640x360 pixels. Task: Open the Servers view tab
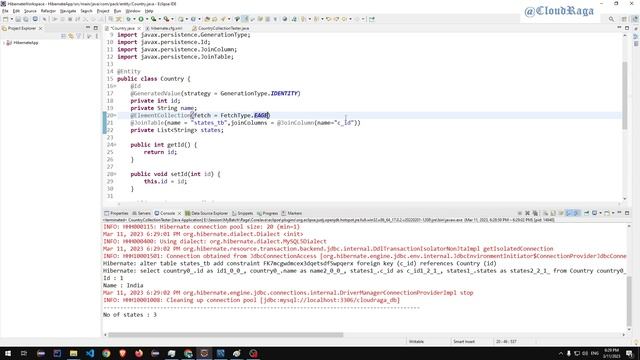142,213
